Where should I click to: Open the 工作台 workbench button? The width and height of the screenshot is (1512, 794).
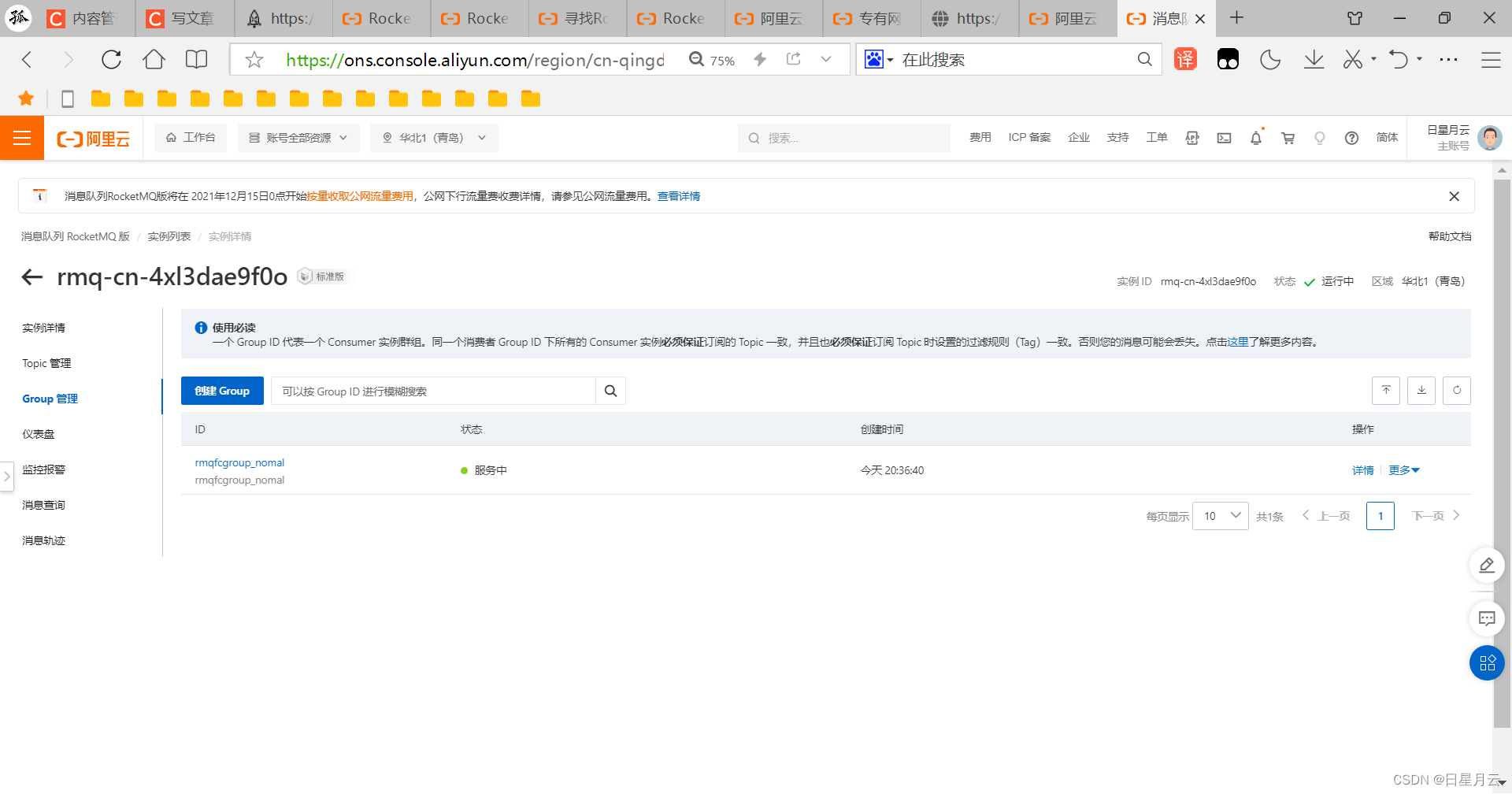191,138
